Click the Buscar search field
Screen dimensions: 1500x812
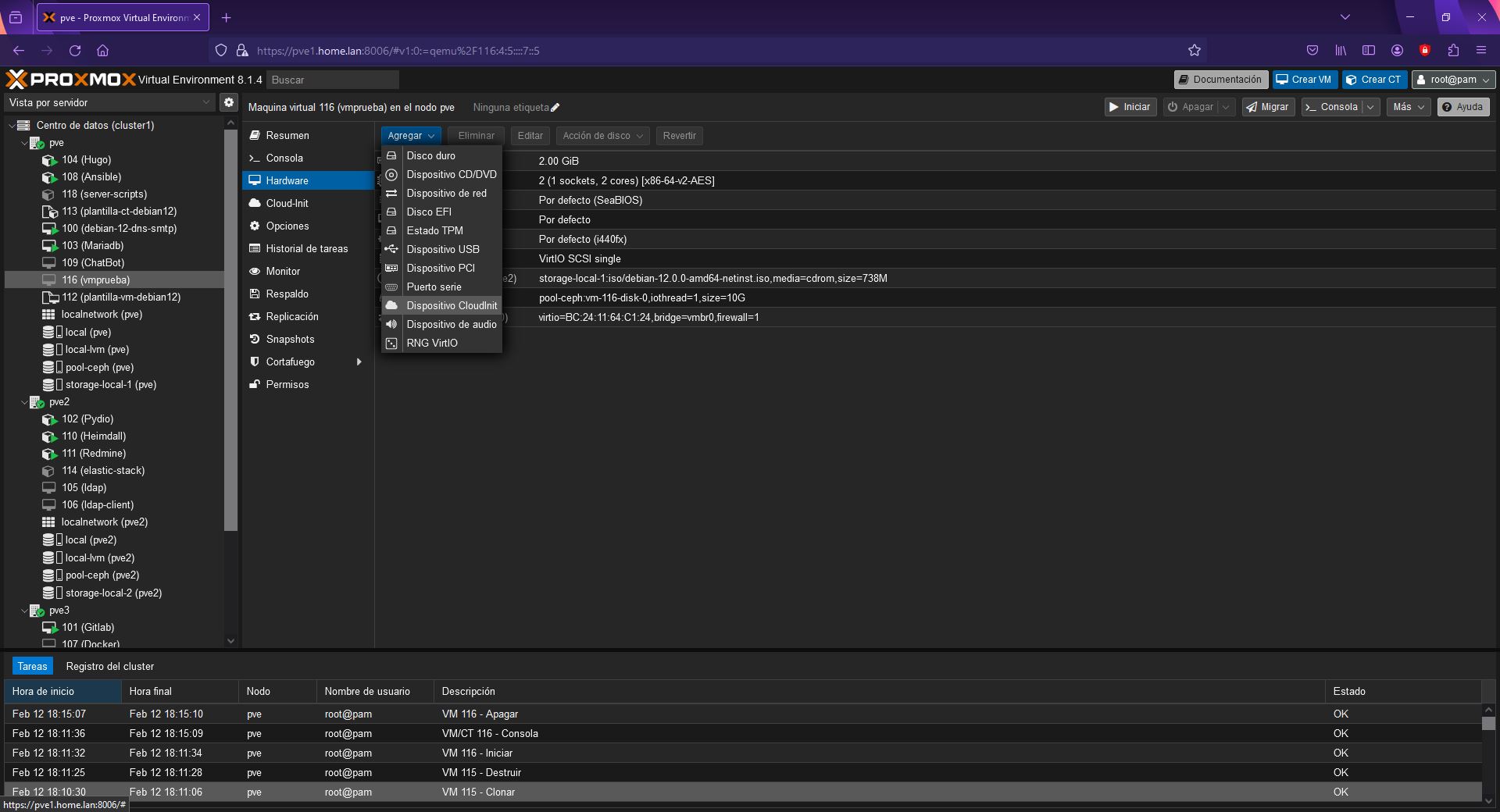point(333,80)
